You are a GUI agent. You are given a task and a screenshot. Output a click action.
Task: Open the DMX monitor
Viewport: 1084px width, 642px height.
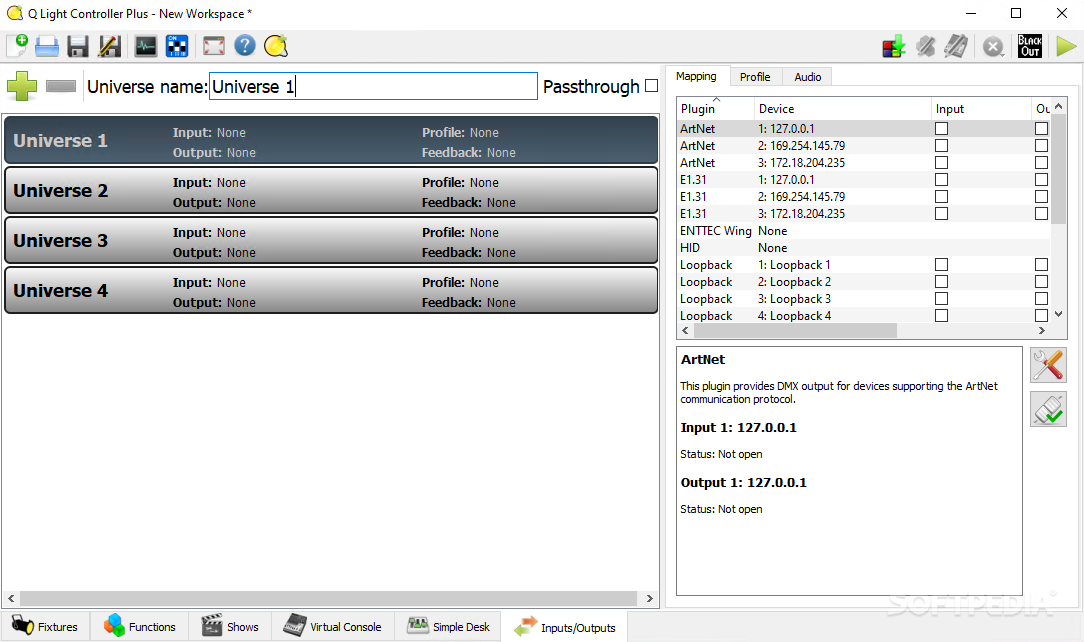click(x=146, y=46)
